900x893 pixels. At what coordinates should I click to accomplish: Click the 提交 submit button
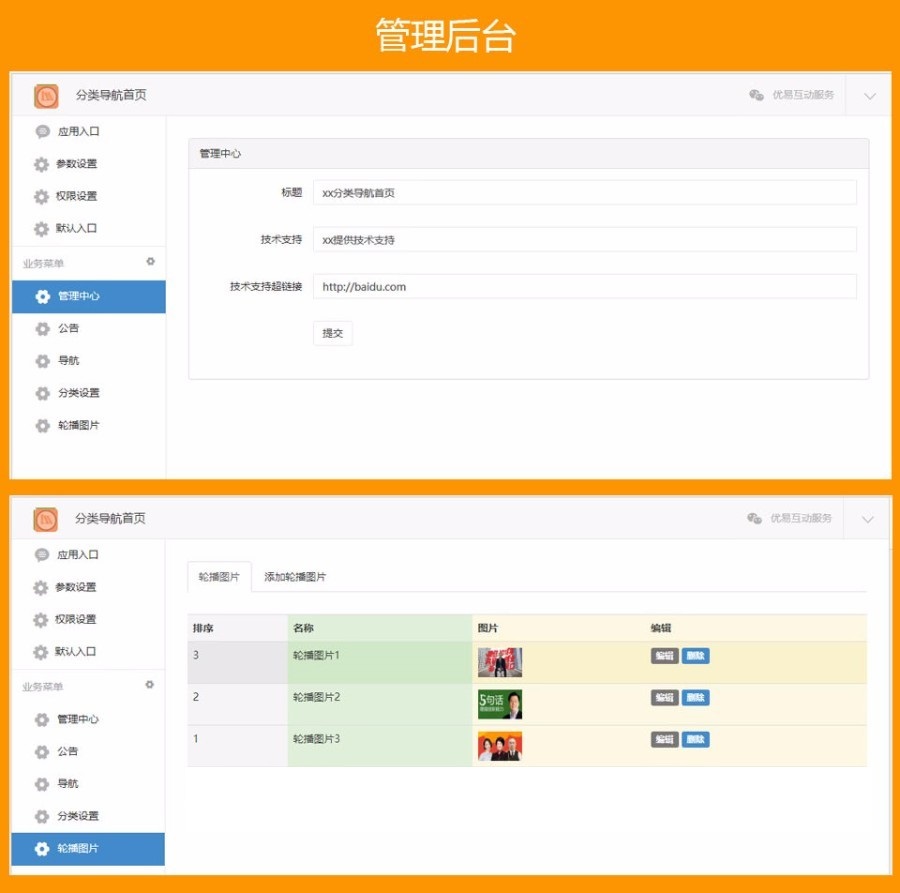332,333
